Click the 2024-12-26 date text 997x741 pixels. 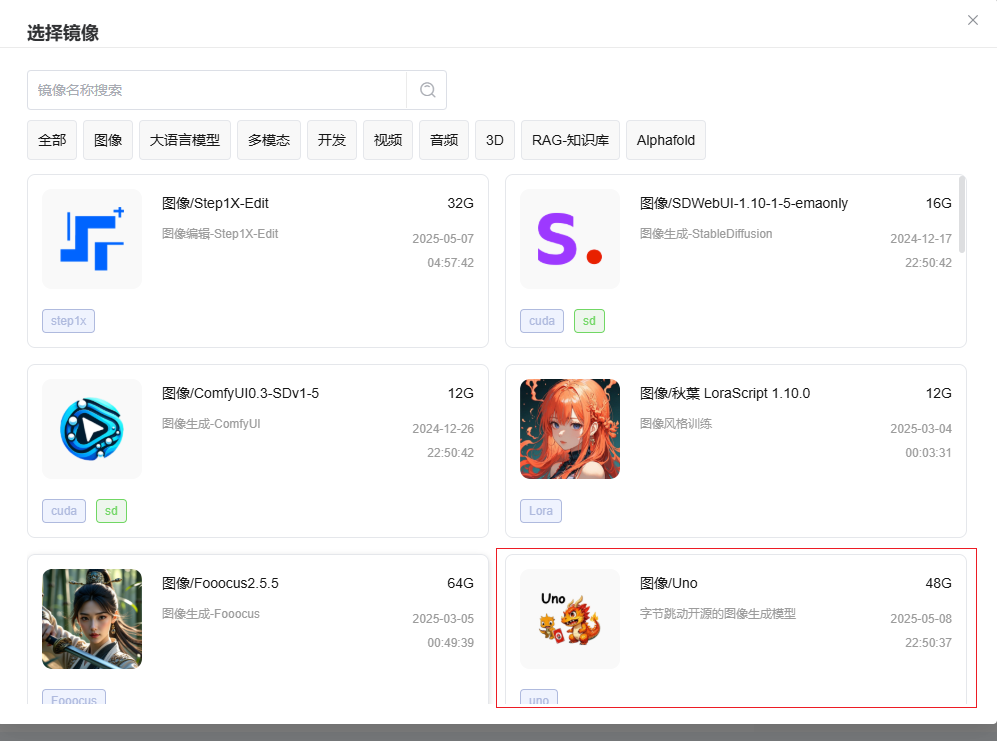(443, 429)
